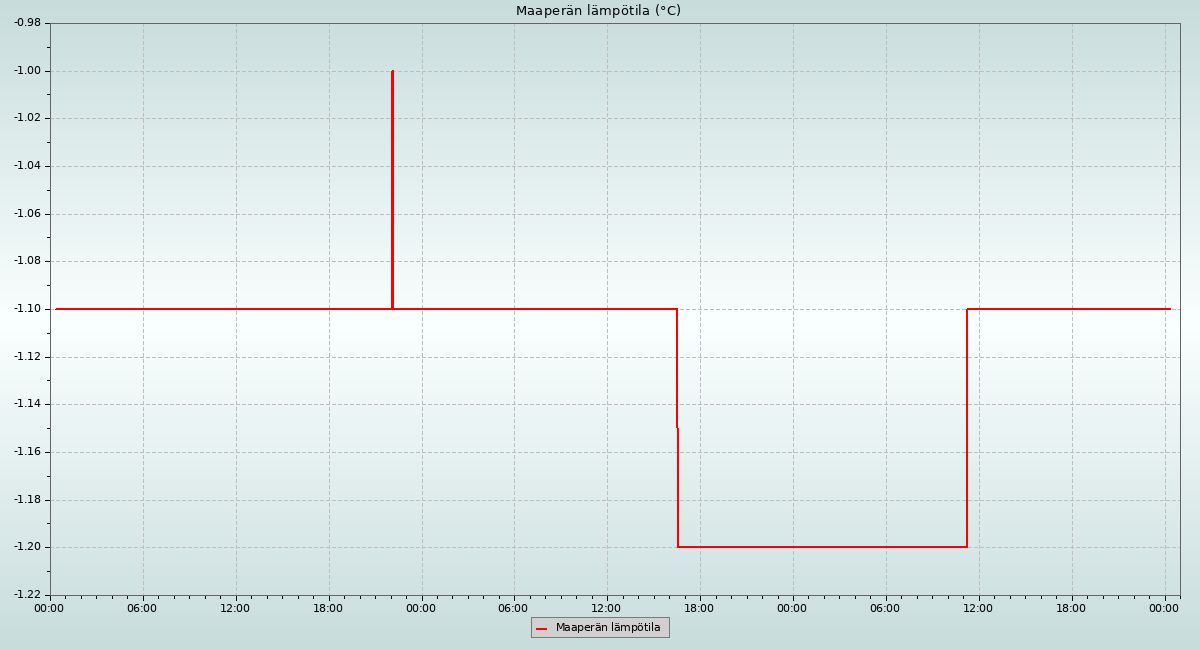Click the -1.16 y-axis label

click(27, 452)
